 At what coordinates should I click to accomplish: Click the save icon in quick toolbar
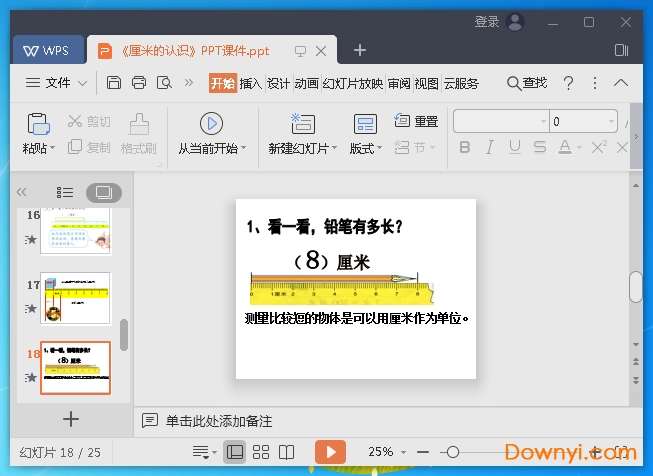pyautogui.click(x=114, y=83)
